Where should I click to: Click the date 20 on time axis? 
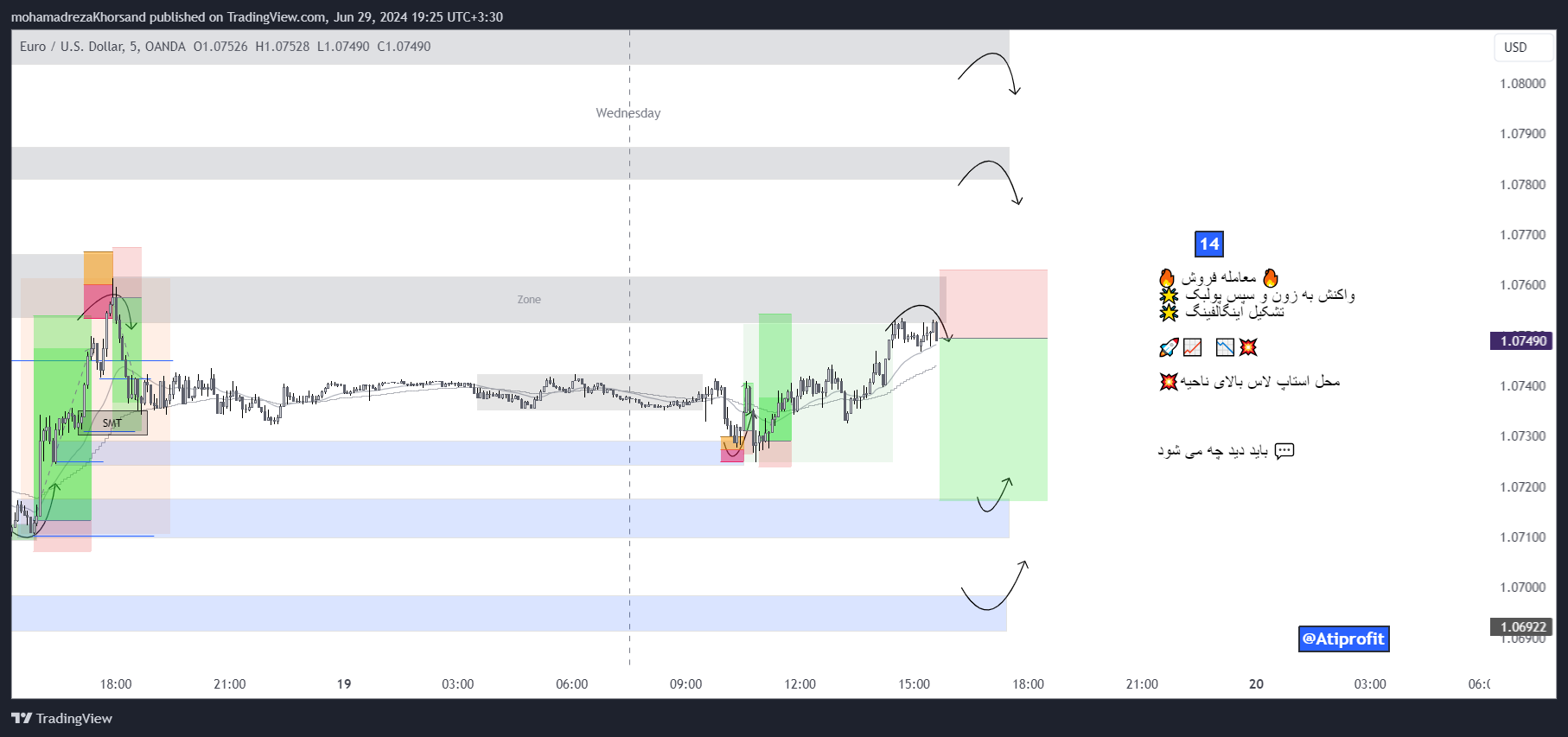pyautogui.click(x=1256, y=684)
